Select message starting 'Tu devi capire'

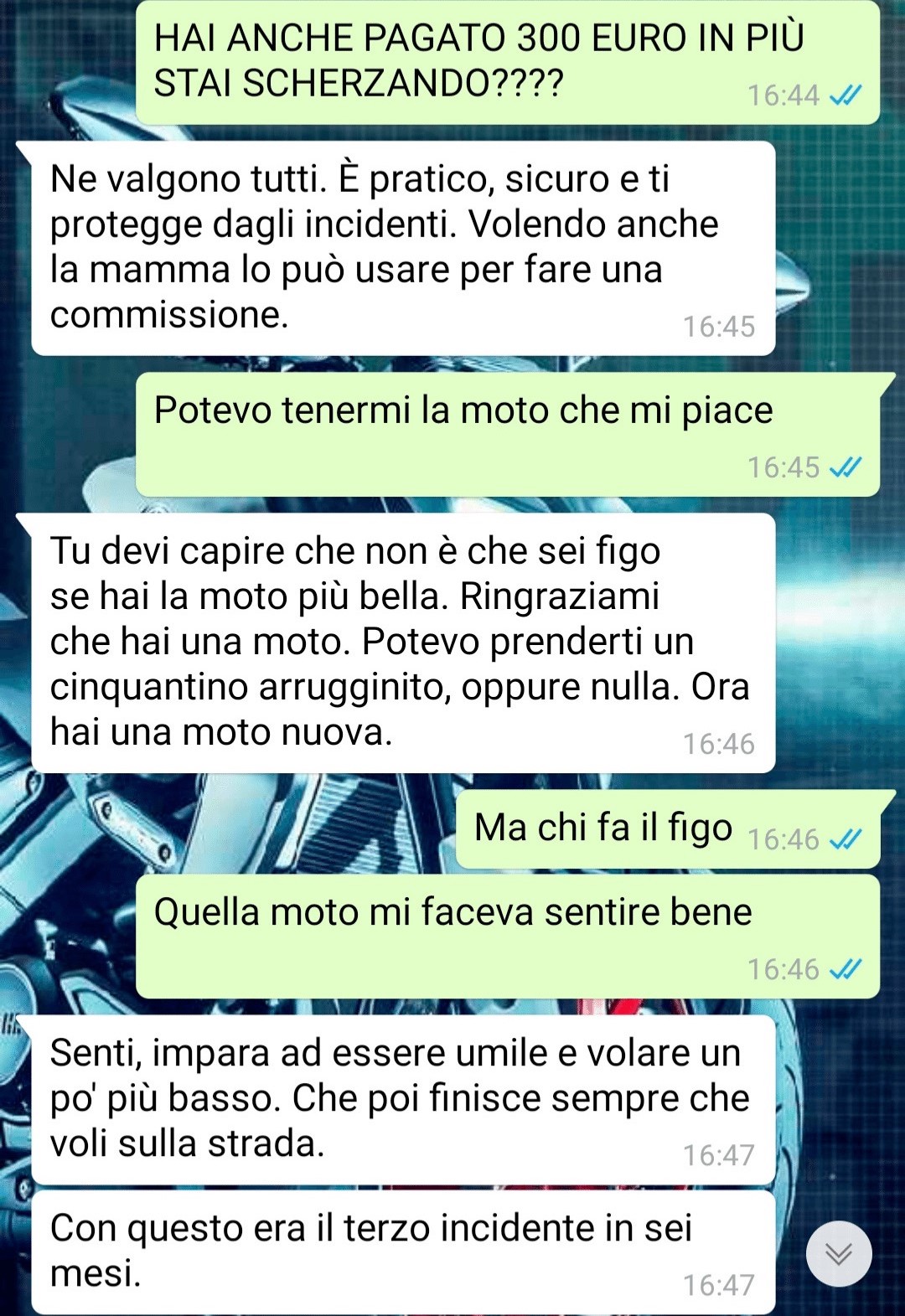403,643
